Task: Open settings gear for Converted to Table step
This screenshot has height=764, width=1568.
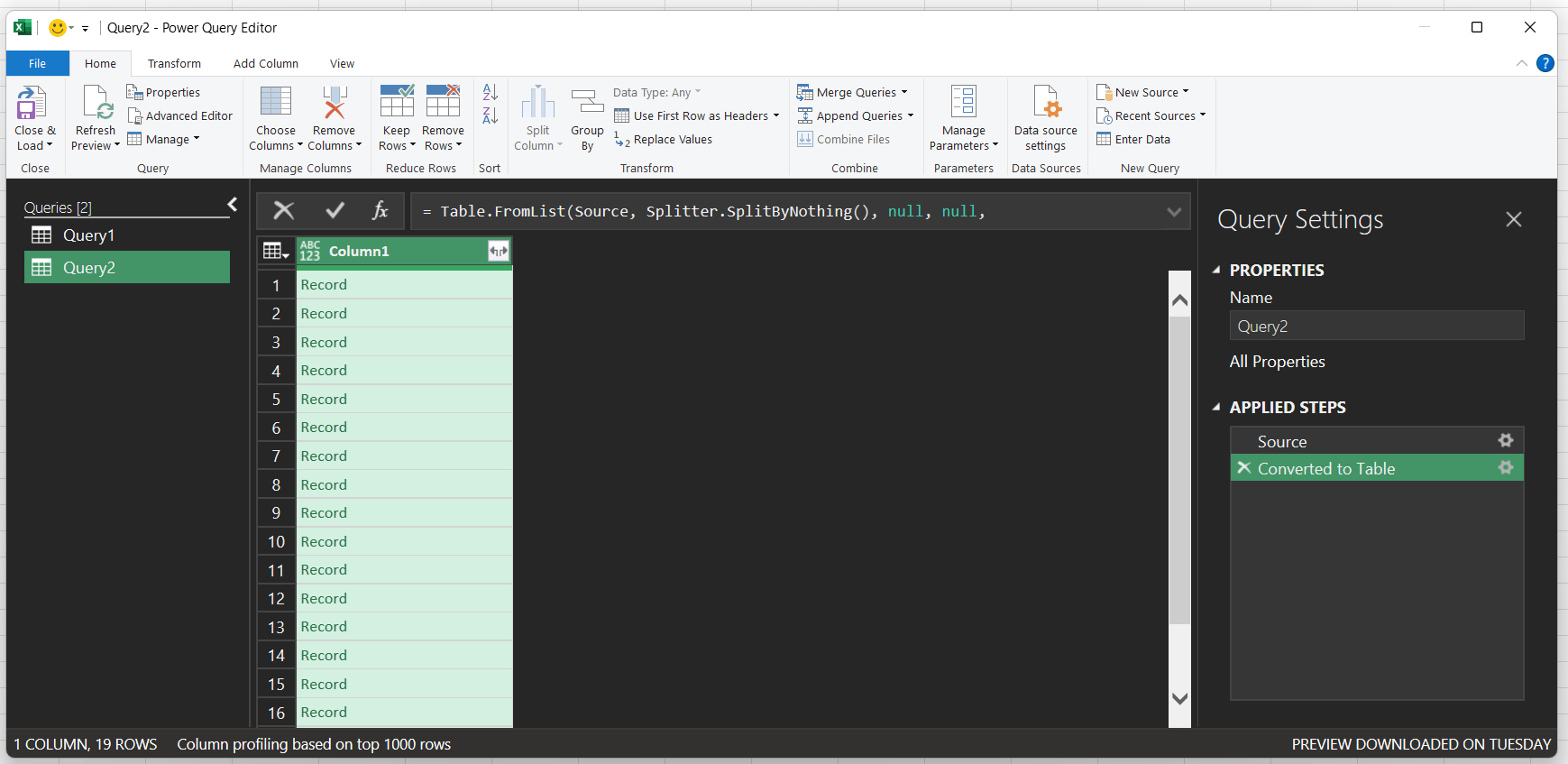Action: click(1506, 467)
